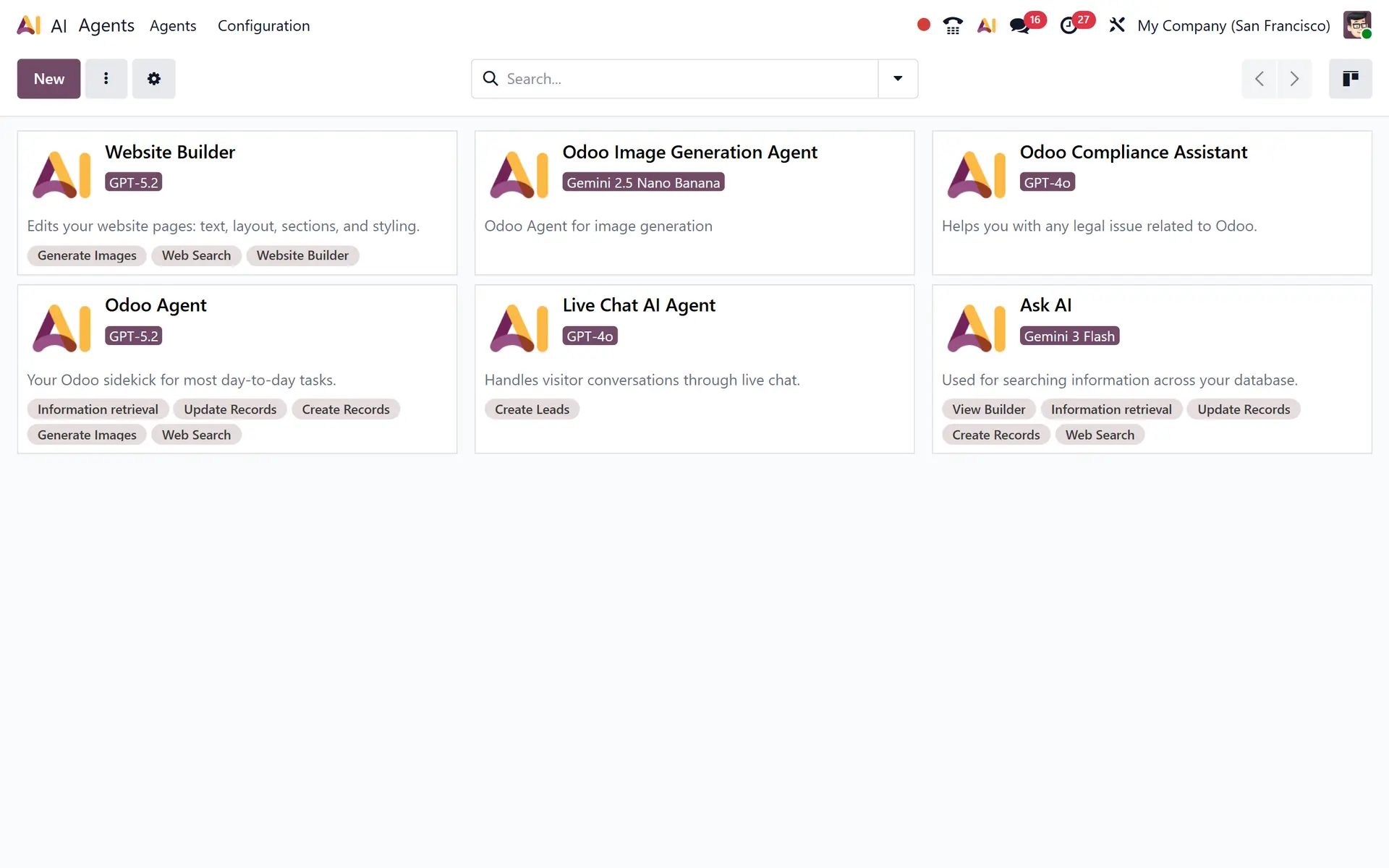Click the Odoo Agent card AI logo
Viewport: 1389px width, 868px height.
coord(61,328)
